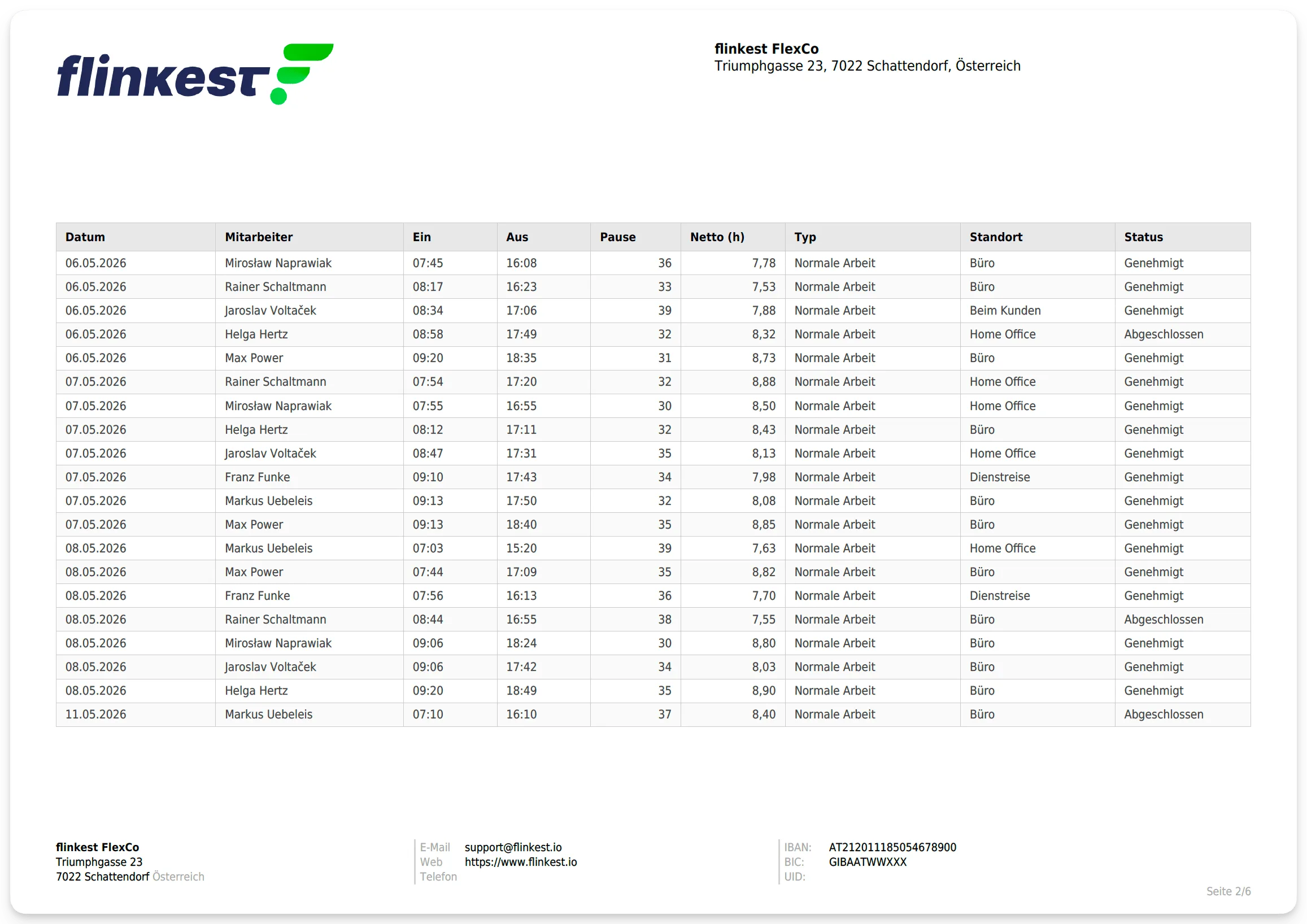Select the IBAN number AT212011185054678900
The width and height of the screenshot is (1307, 924).
pos(892,847)
